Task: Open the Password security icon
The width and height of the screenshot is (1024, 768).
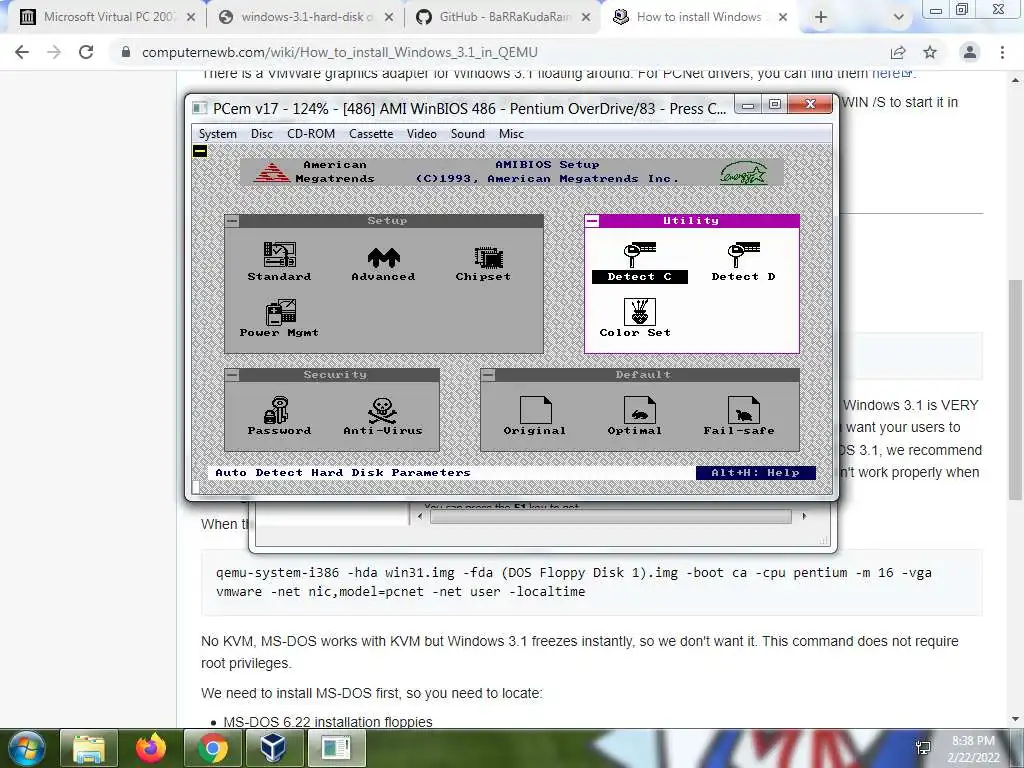Action: 280,416
